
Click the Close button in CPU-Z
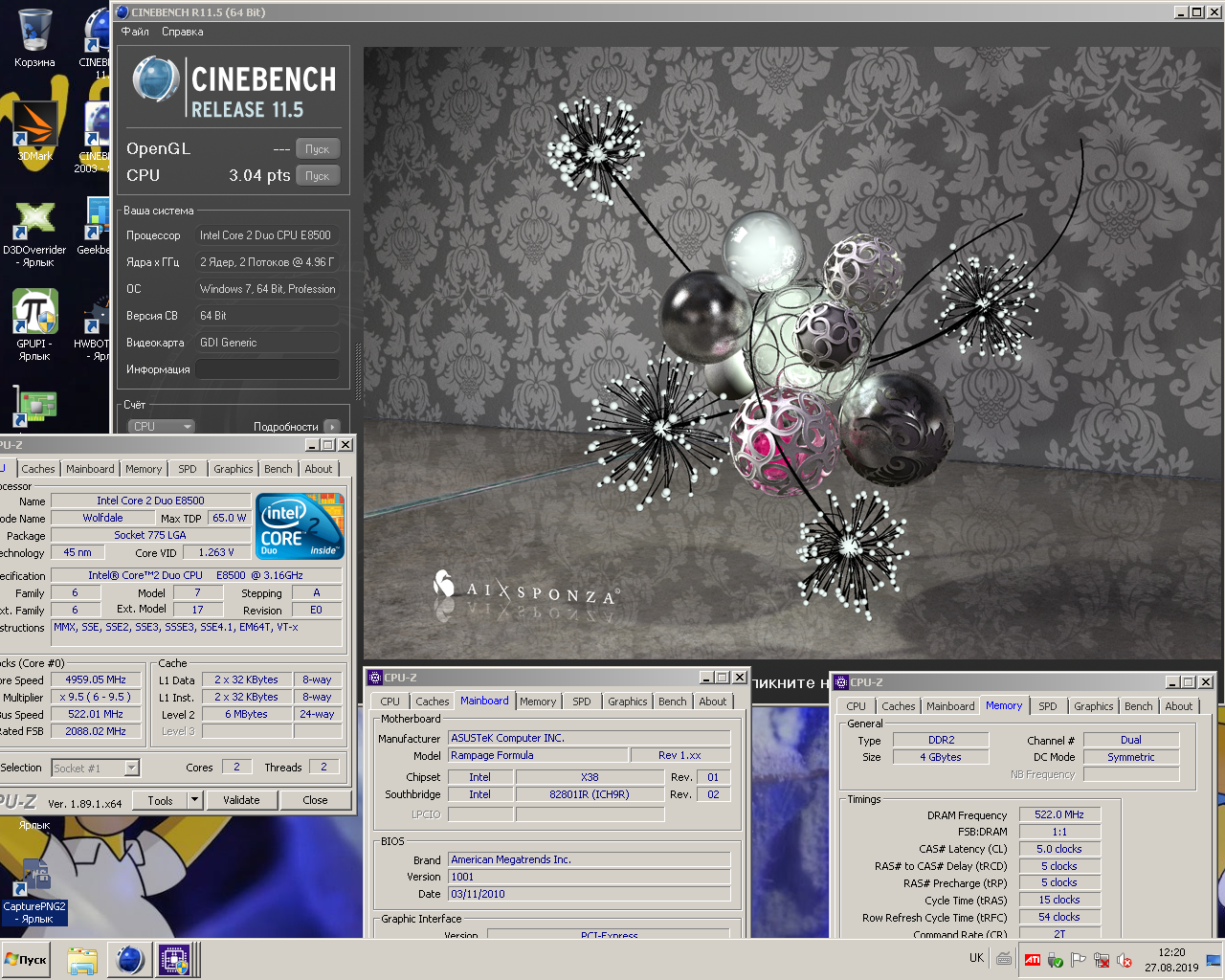(x=315, y=800)
